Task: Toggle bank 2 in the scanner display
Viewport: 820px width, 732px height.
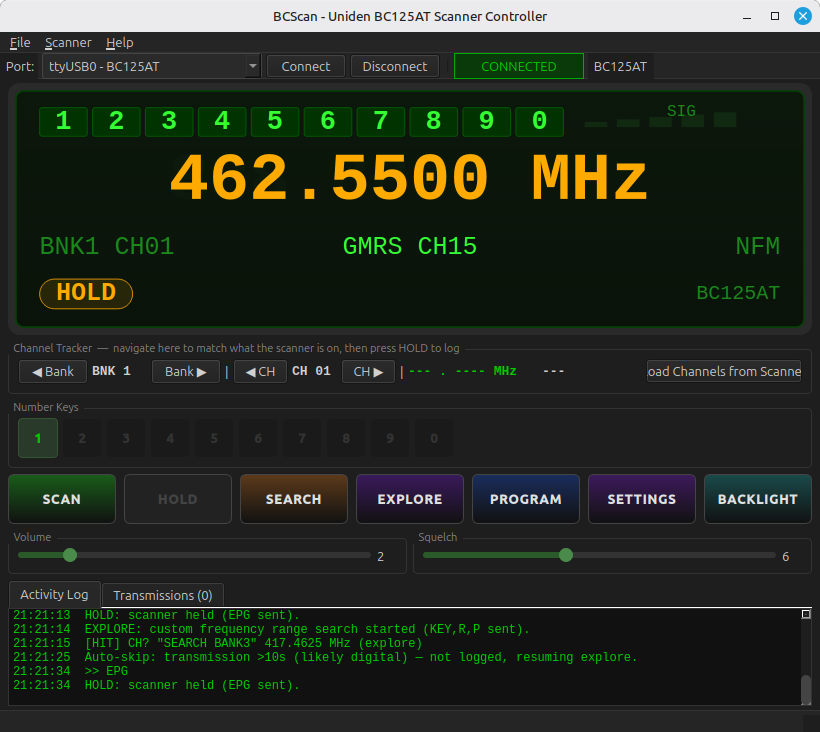Action: (x=116, y=121)
